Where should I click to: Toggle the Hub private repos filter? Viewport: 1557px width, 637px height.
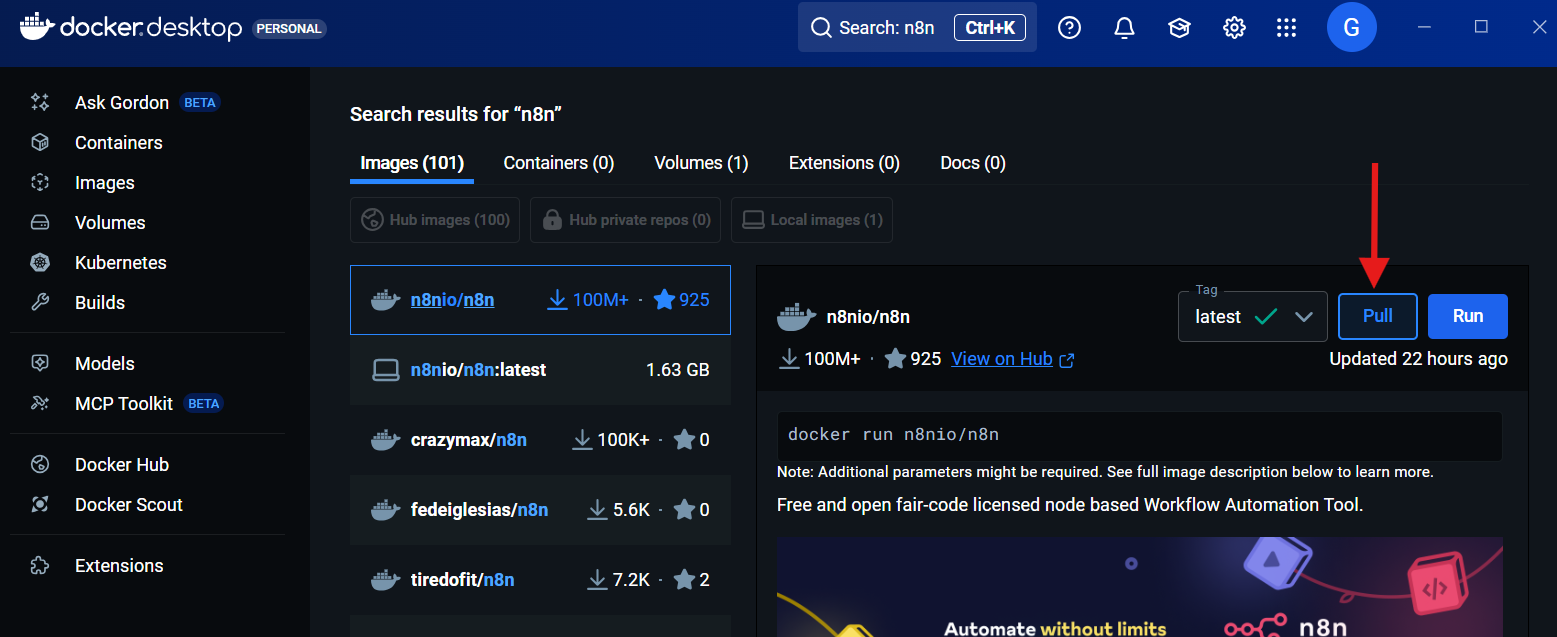(625, 219)
